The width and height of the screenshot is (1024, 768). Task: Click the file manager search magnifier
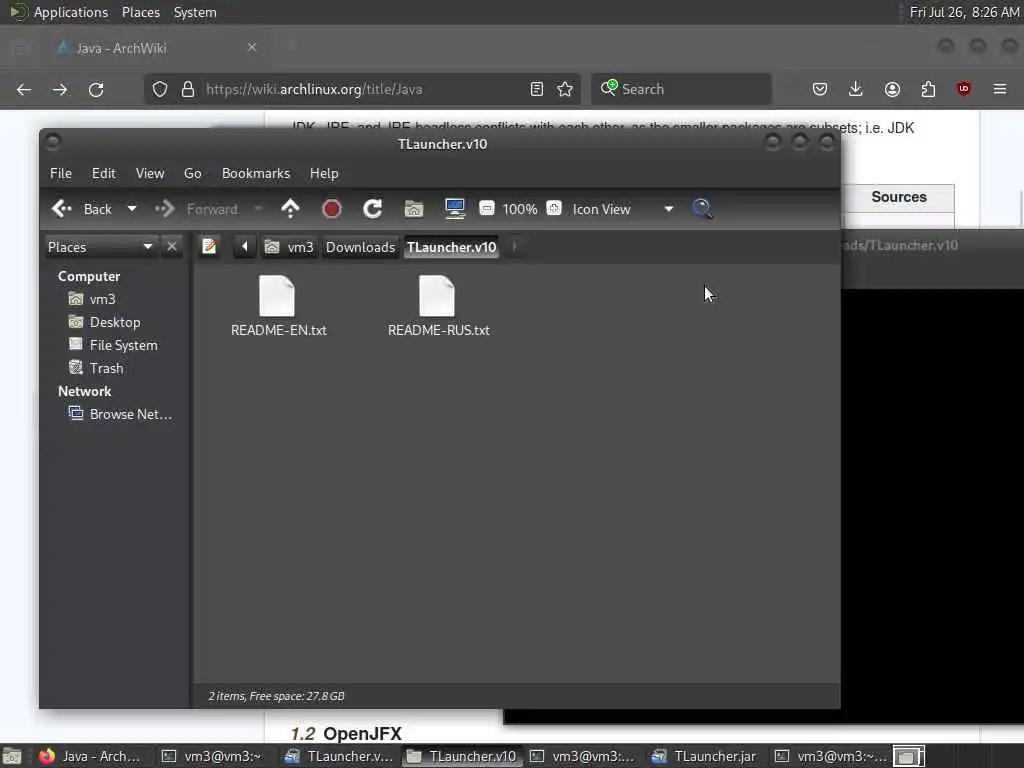(702, 209)
